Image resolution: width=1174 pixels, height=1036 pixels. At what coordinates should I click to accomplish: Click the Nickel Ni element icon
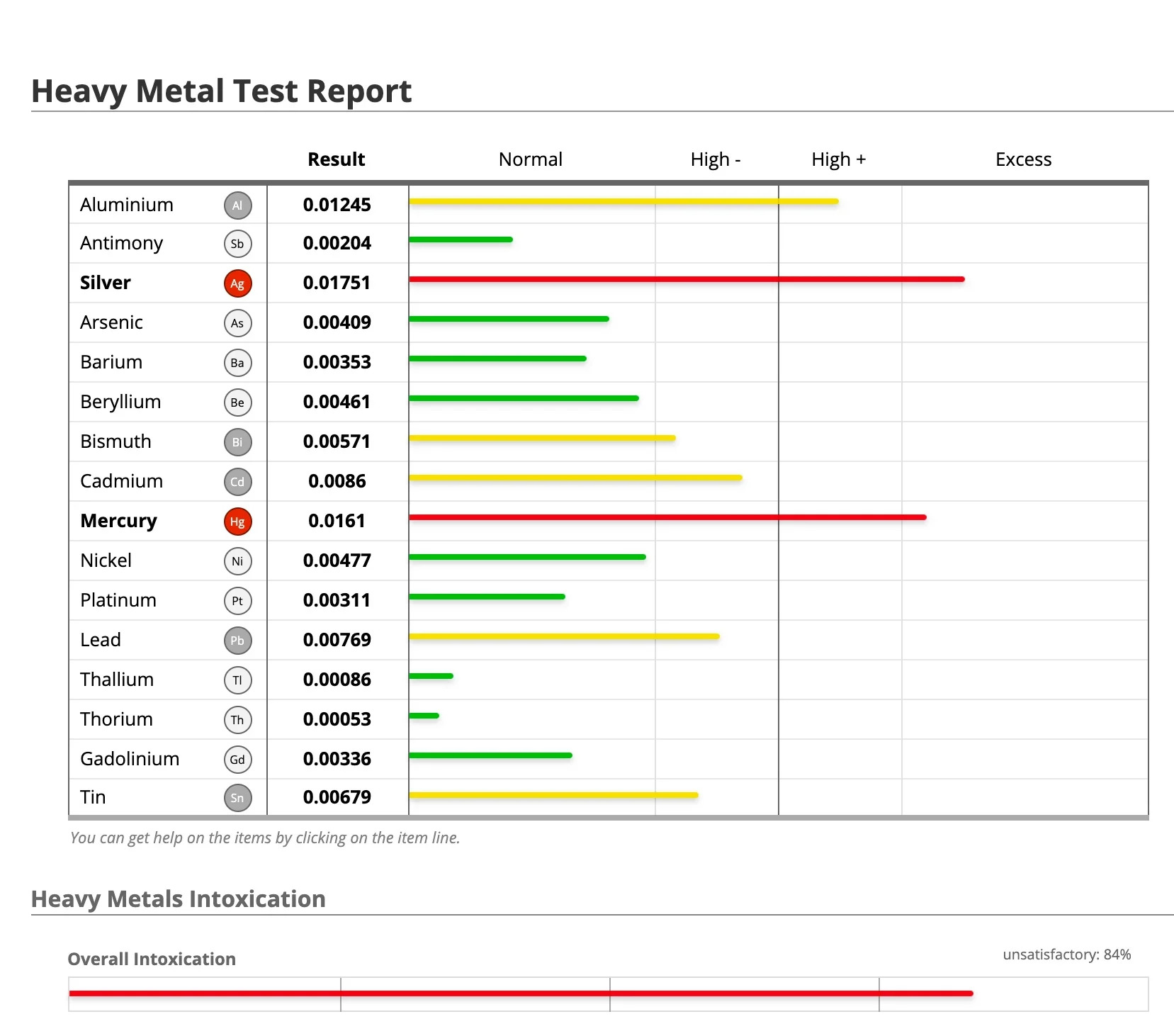click(237, 561)
